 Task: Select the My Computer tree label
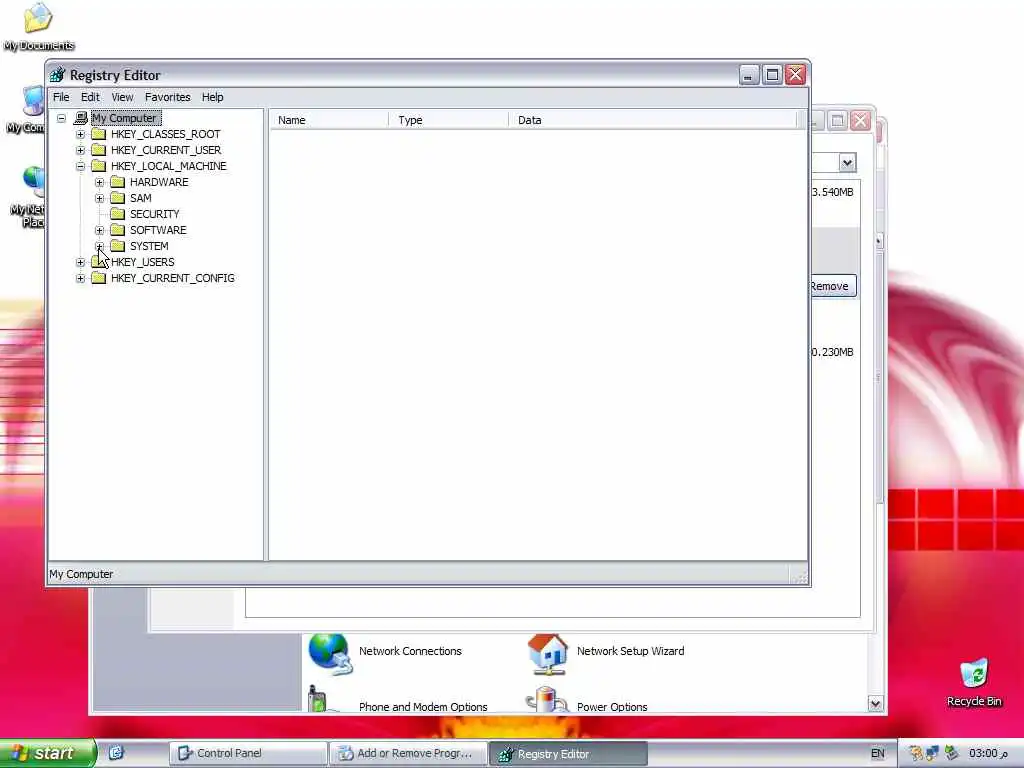pos(124,118)
